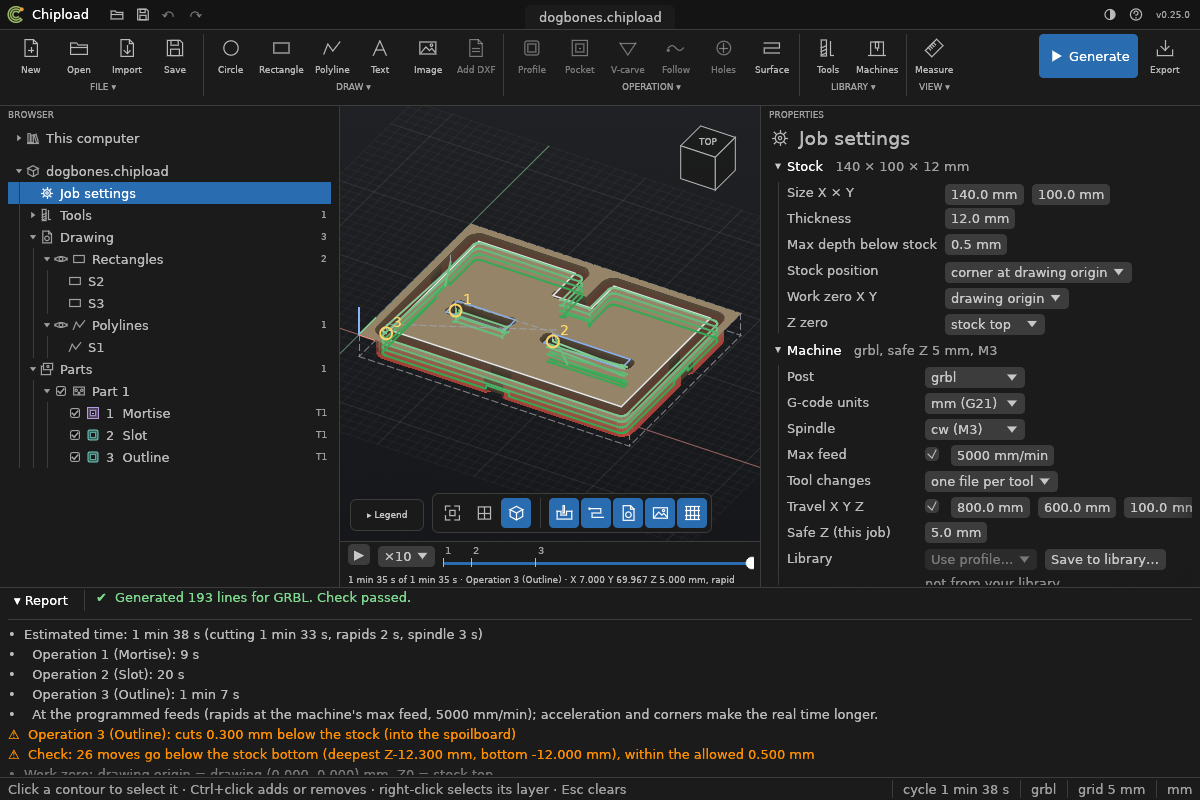Image resolution: width=1200 pixels, height=800 pixels.
Task: Toggle the 3D cube view button
Action: [516, 513]
